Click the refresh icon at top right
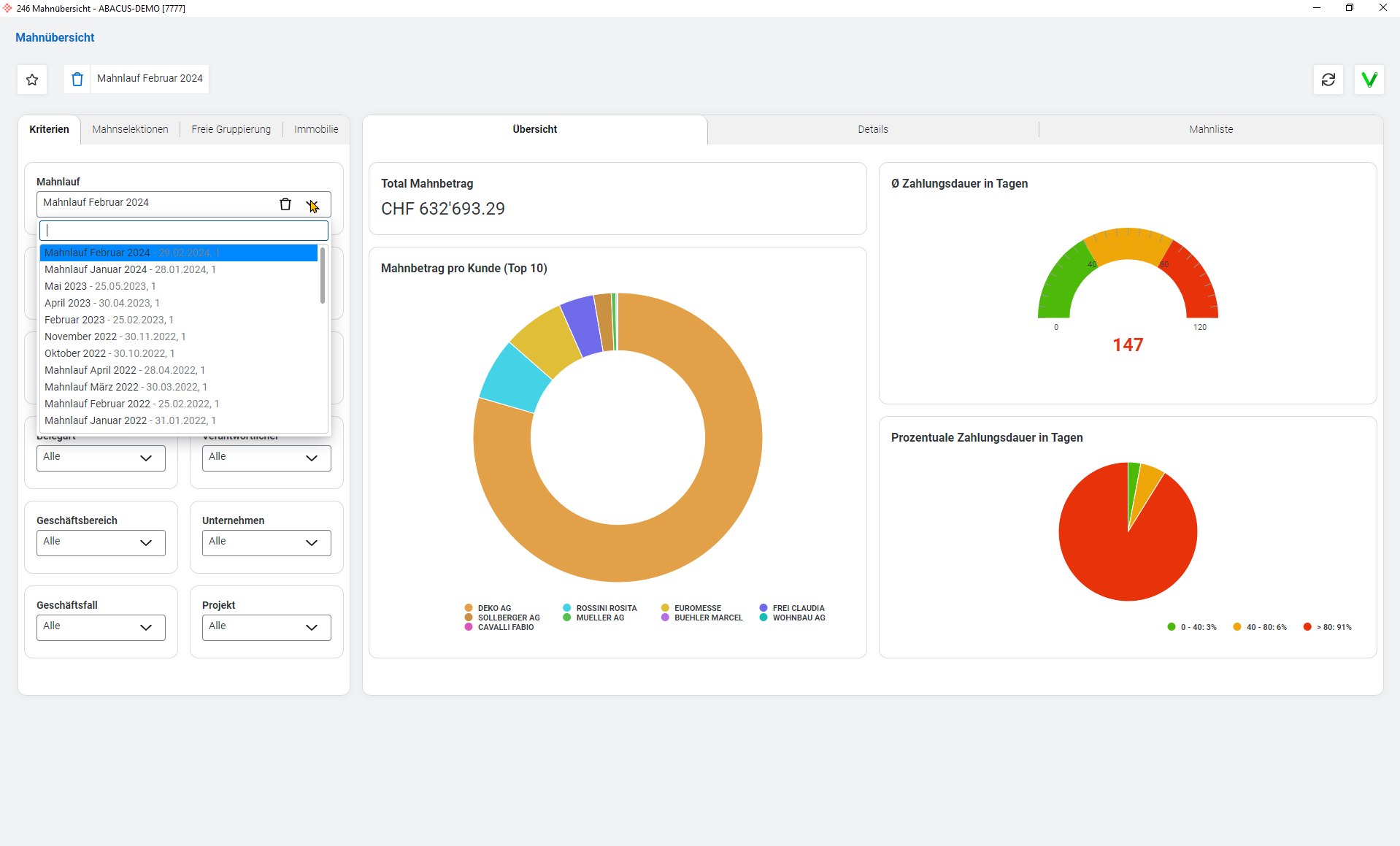1400x846 pixels. pyautogui.click(x=1328, y=80)
